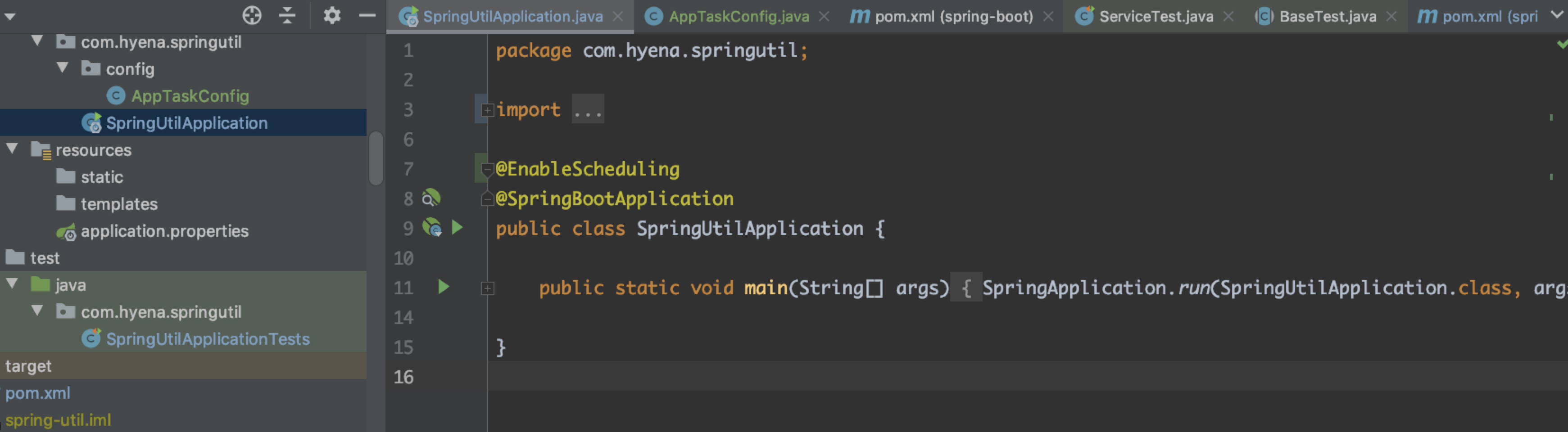Click the Maven icon on pom.xml (spring-boot) tab
Image resolution: width=1568 pixels, height=432 pixels.
tap(860, 16)
